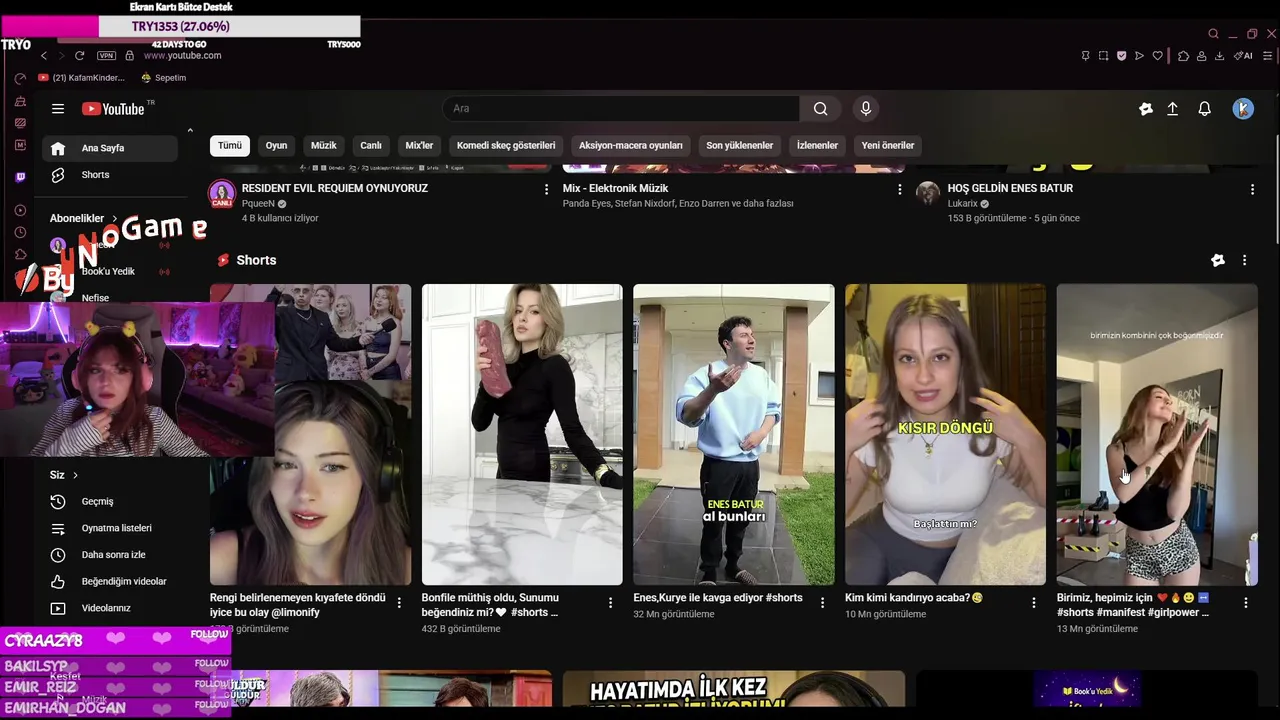
Task: Open the account avatar menu
Action: (x=1243, y=109)
